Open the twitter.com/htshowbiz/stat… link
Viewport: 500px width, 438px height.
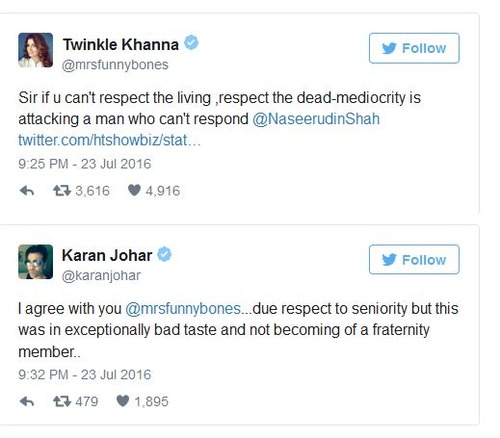point(109,140)
